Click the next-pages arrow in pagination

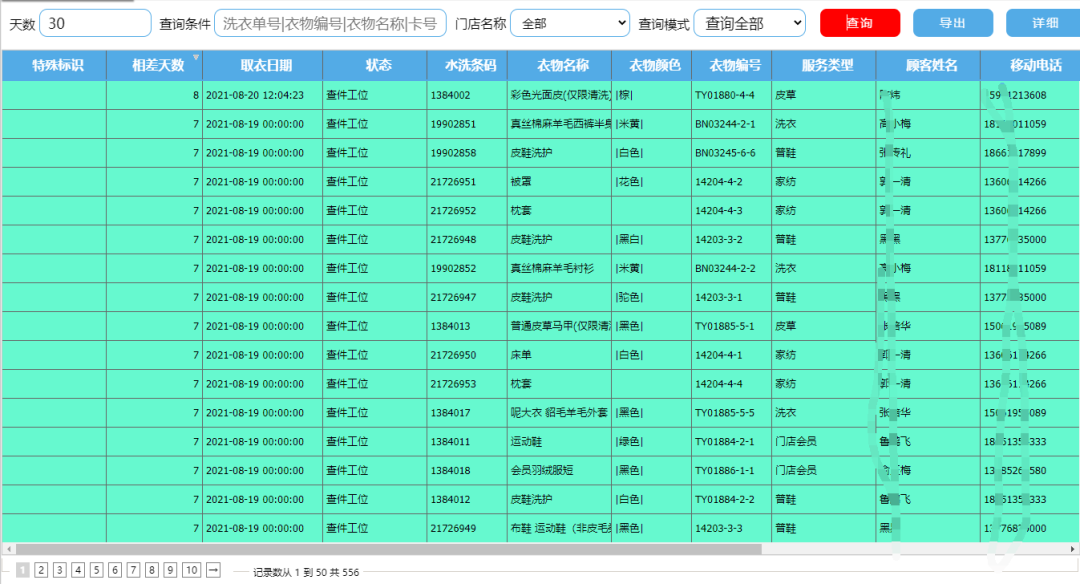pos(214,570)
